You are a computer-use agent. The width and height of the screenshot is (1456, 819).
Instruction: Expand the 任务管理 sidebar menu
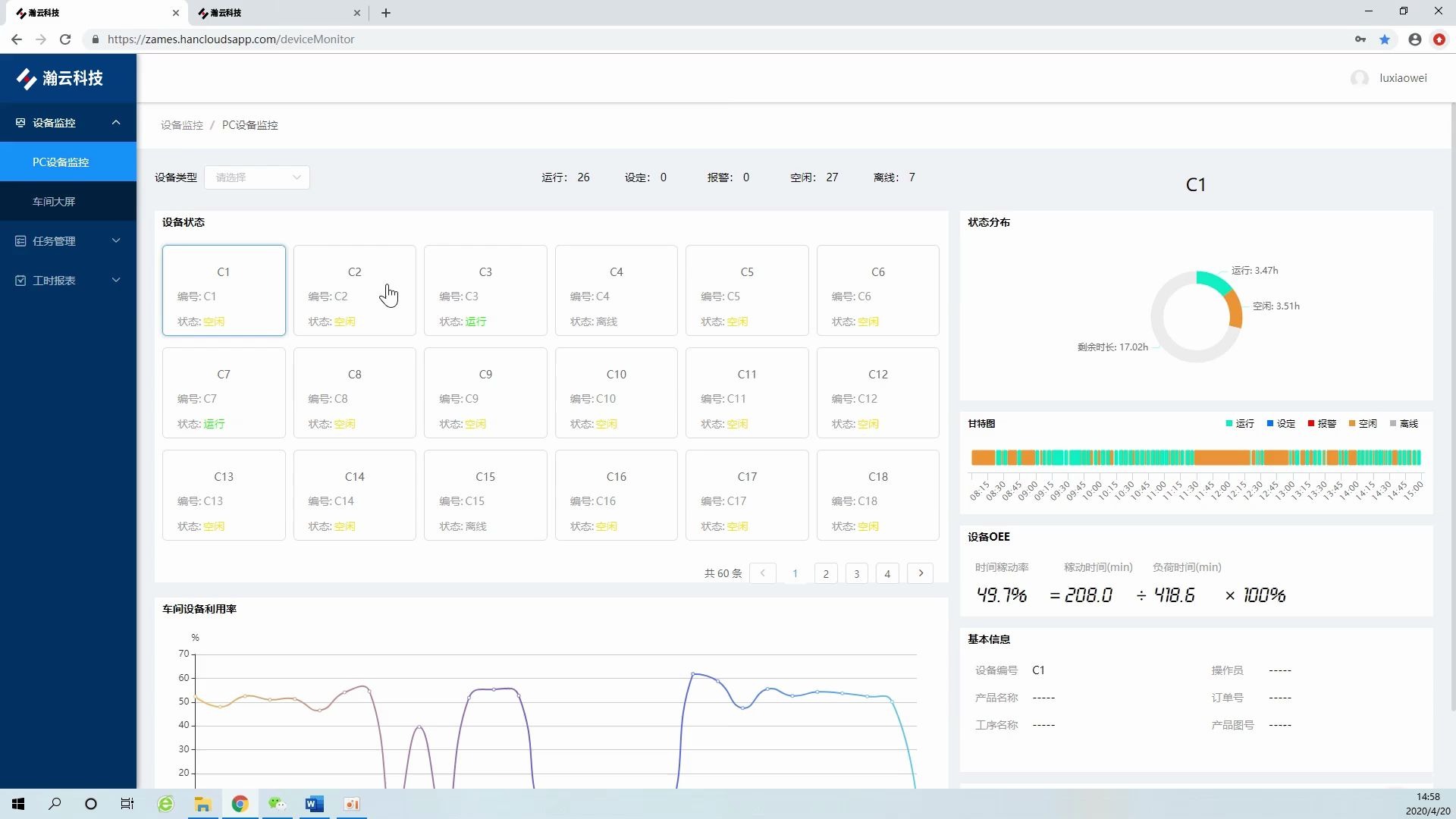tap(116, 241)
